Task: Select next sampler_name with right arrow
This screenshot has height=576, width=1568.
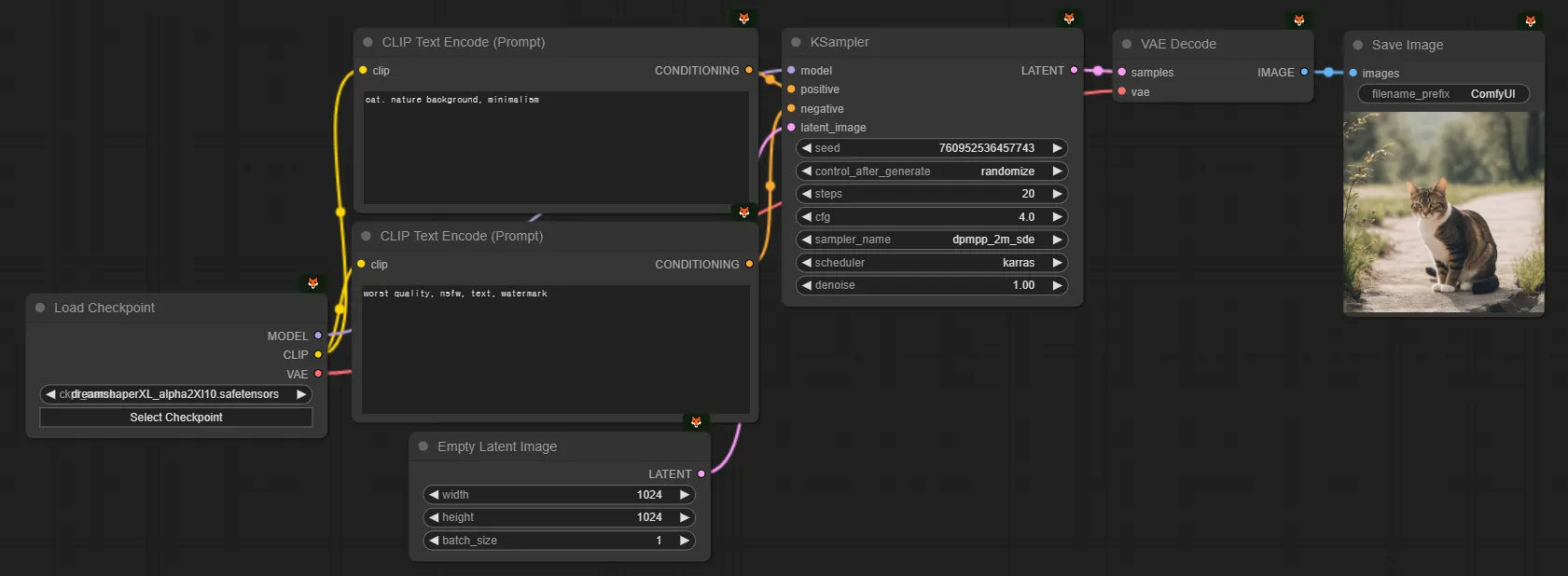Action: pos(1057,240)
